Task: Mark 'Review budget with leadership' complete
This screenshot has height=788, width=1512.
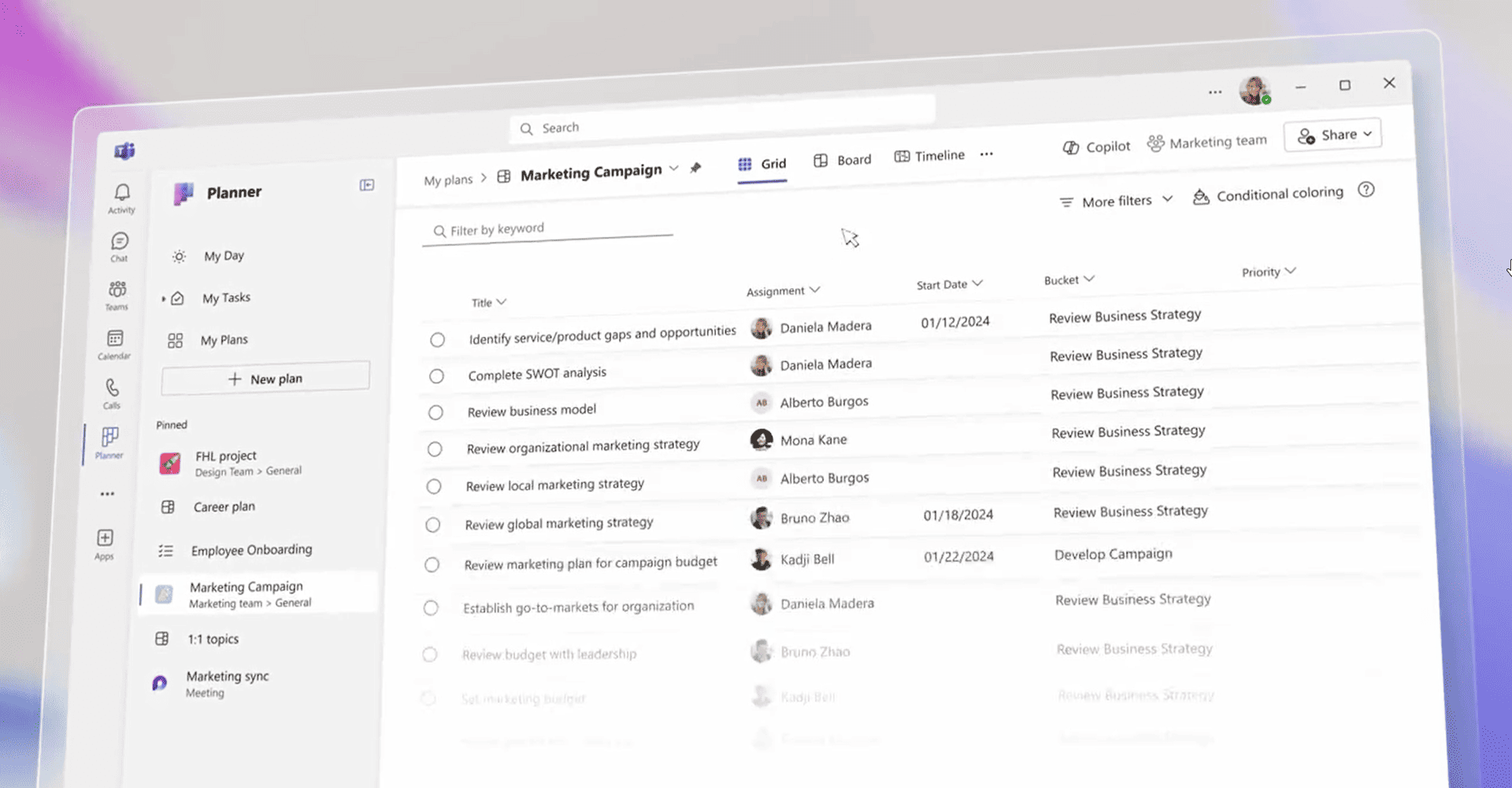Action: [430, 655]
